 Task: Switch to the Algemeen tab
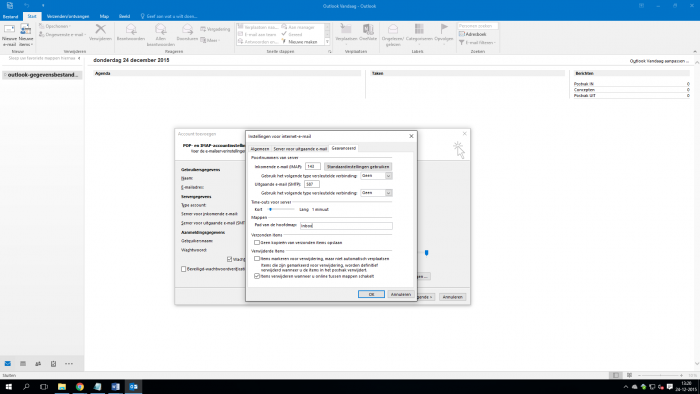click(x=260, y=149)
